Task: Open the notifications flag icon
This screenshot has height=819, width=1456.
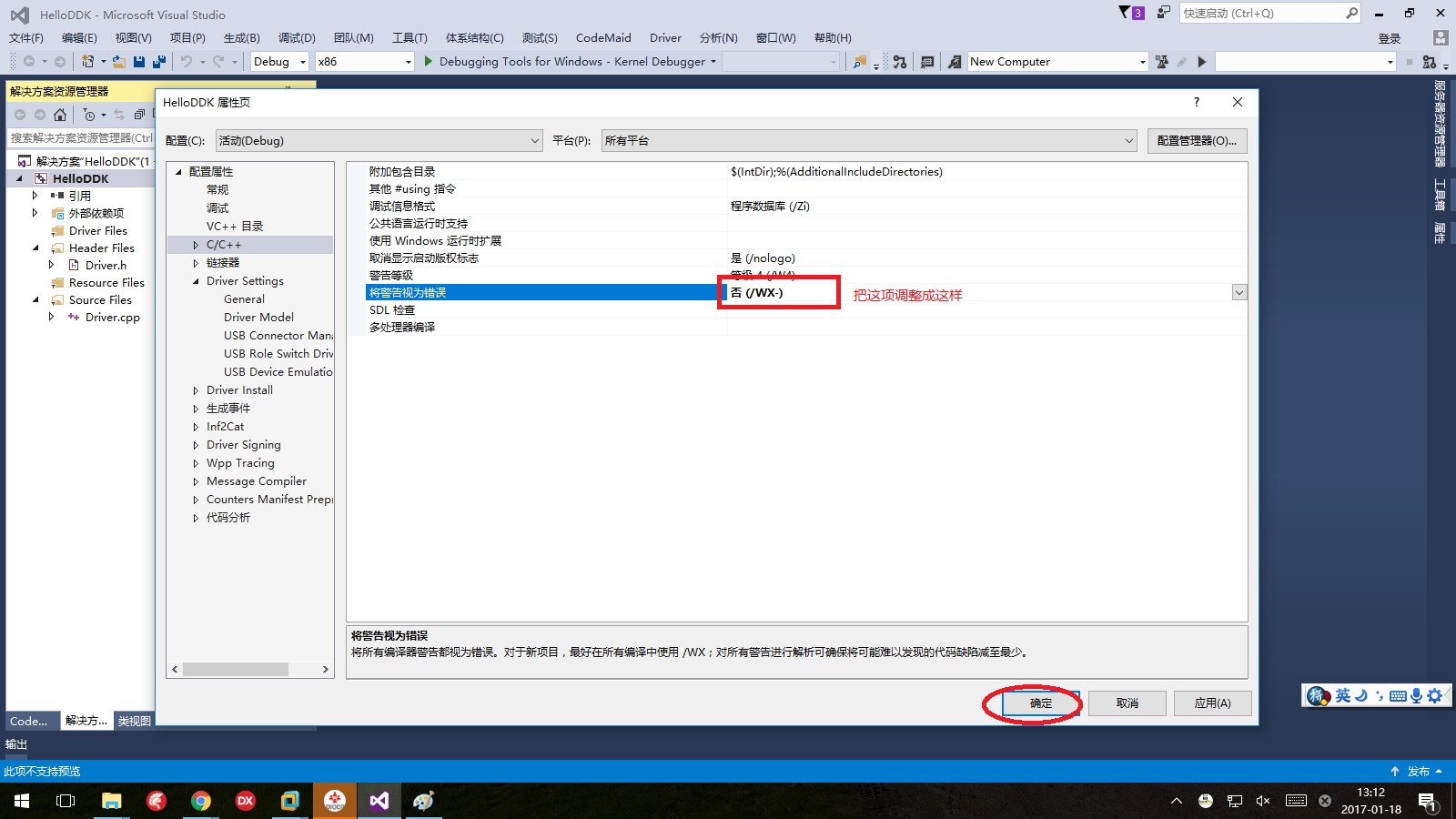Action: pos(1125,13)
